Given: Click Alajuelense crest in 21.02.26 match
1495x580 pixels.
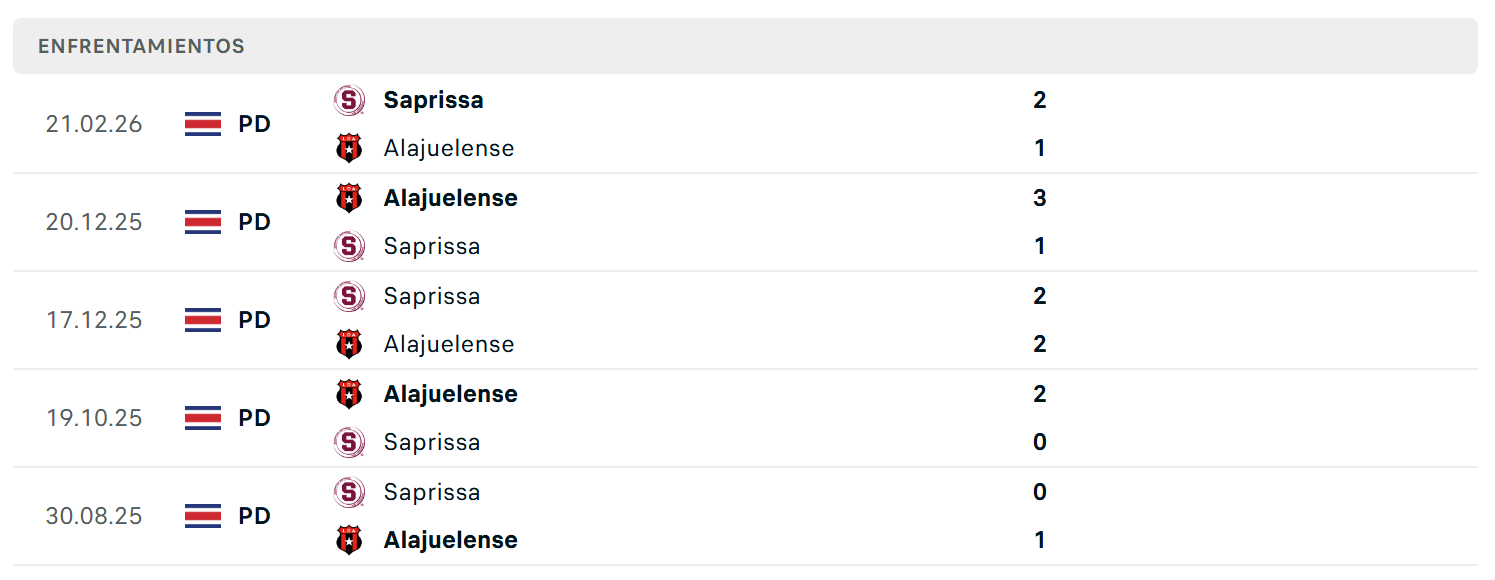Looking at the screenshot, I should [349, 148].
